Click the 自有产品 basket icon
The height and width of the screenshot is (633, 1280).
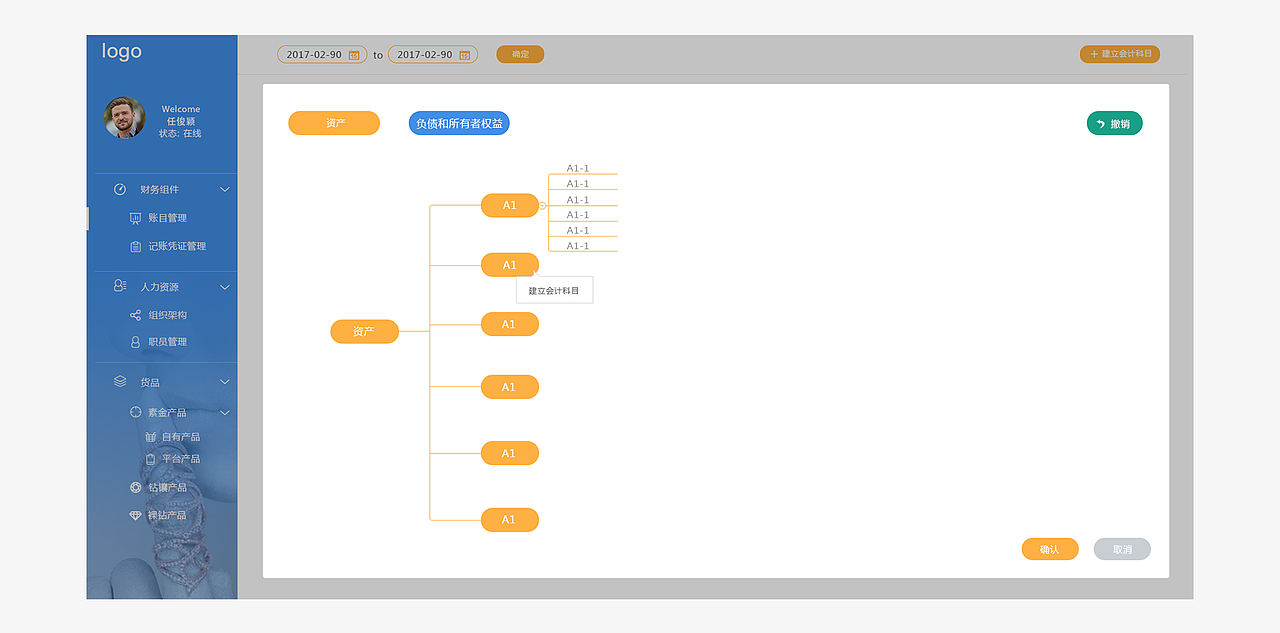click(x=151, y=437)
